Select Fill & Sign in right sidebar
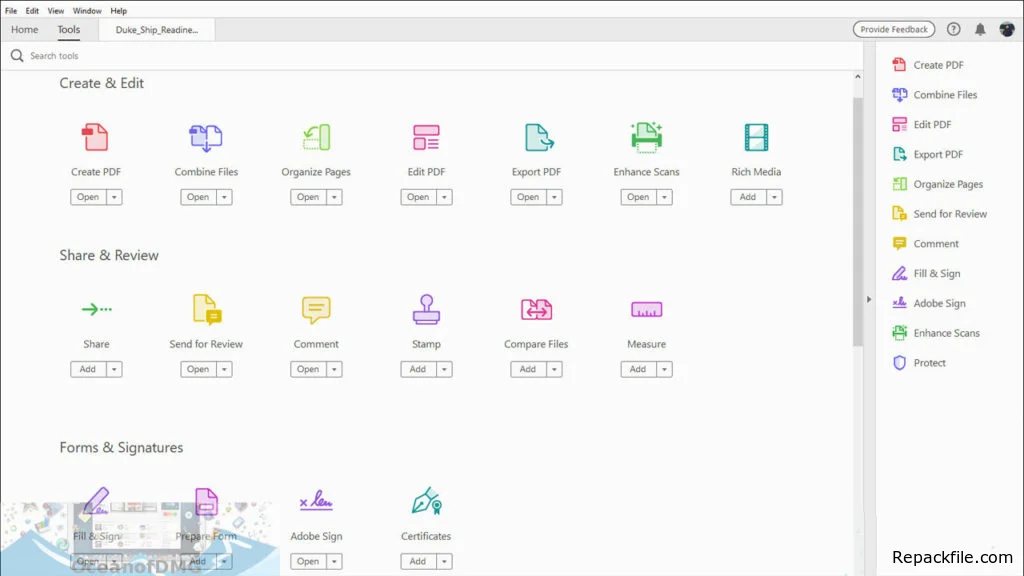Screen dimensions: 1024x576 pyautogui.click(x=926, y=274)
